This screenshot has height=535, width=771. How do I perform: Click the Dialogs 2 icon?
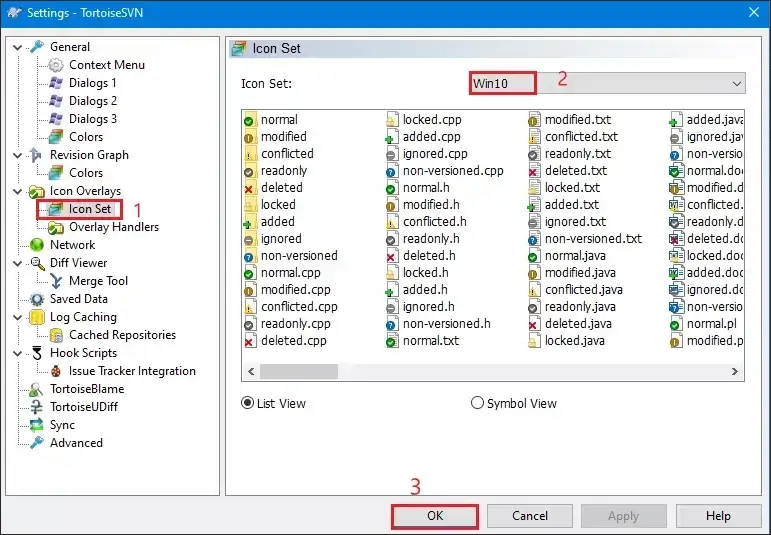[x=56, y=101]
